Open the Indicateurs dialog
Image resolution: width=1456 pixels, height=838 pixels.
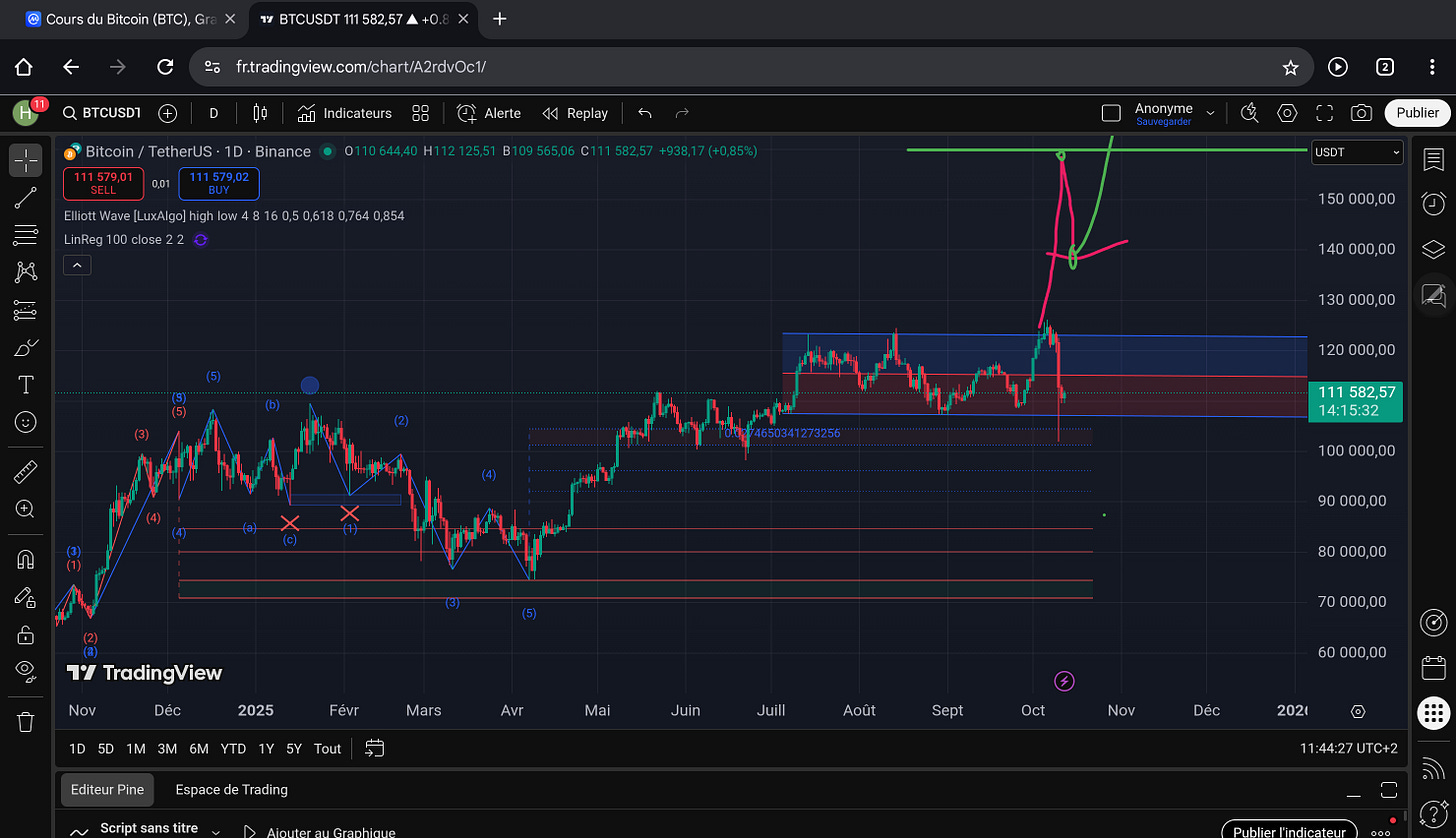[344, 113]
